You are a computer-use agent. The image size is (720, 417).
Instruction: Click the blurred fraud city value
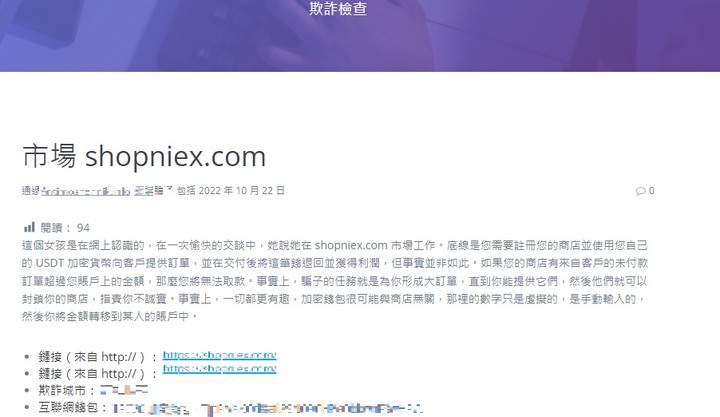124,390
